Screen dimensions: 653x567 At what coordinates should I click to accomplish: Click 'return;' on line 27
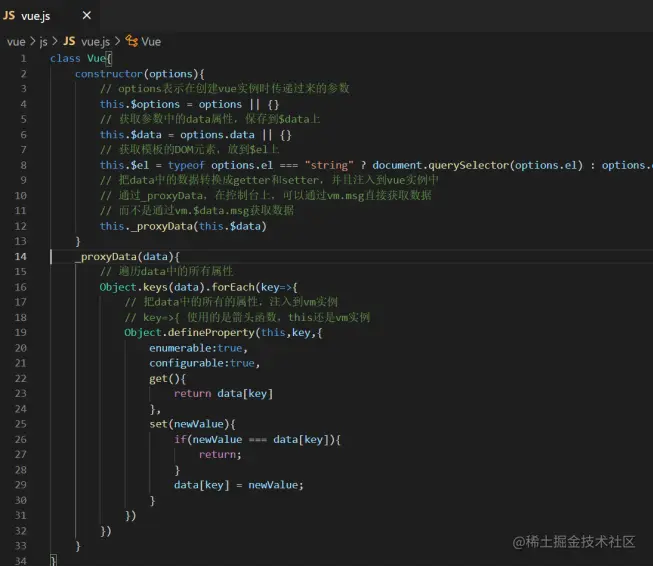pyautogui.click(x=220, y=455)
